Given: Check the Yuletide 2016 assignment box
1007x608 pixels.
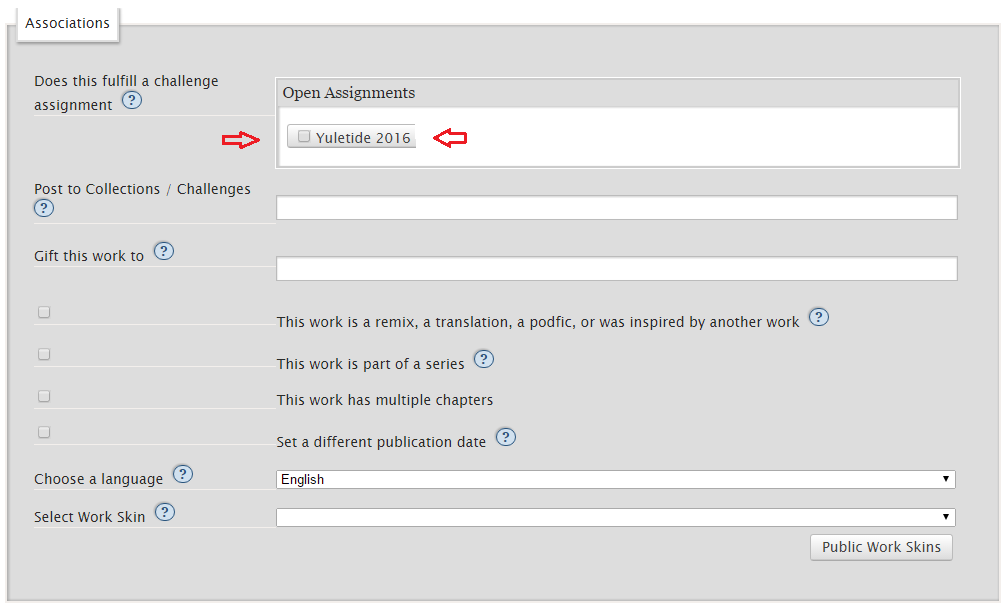Looking at the screenshot, I should 304,136.
